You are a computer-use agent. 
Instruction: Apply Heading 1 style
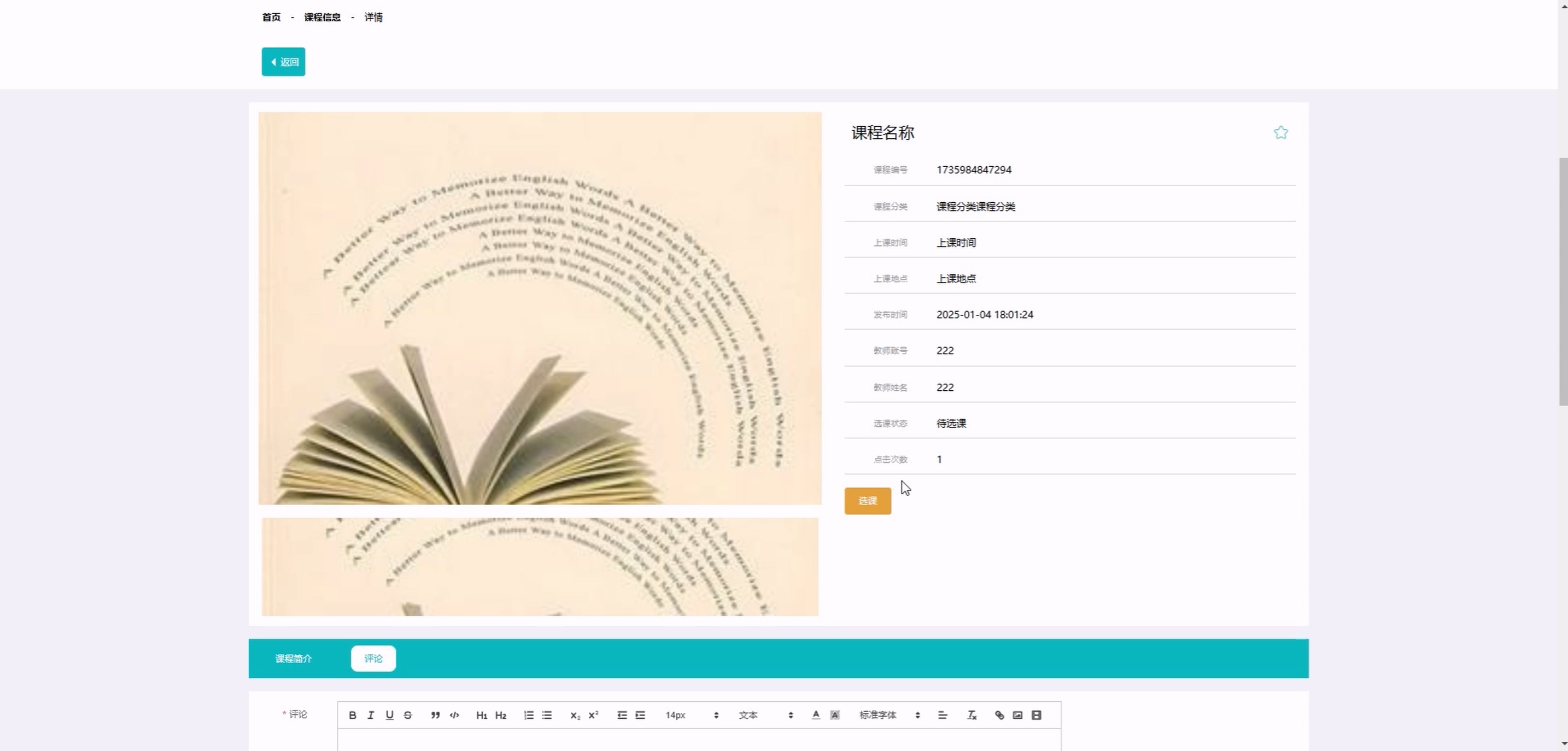tap(482, 715)
